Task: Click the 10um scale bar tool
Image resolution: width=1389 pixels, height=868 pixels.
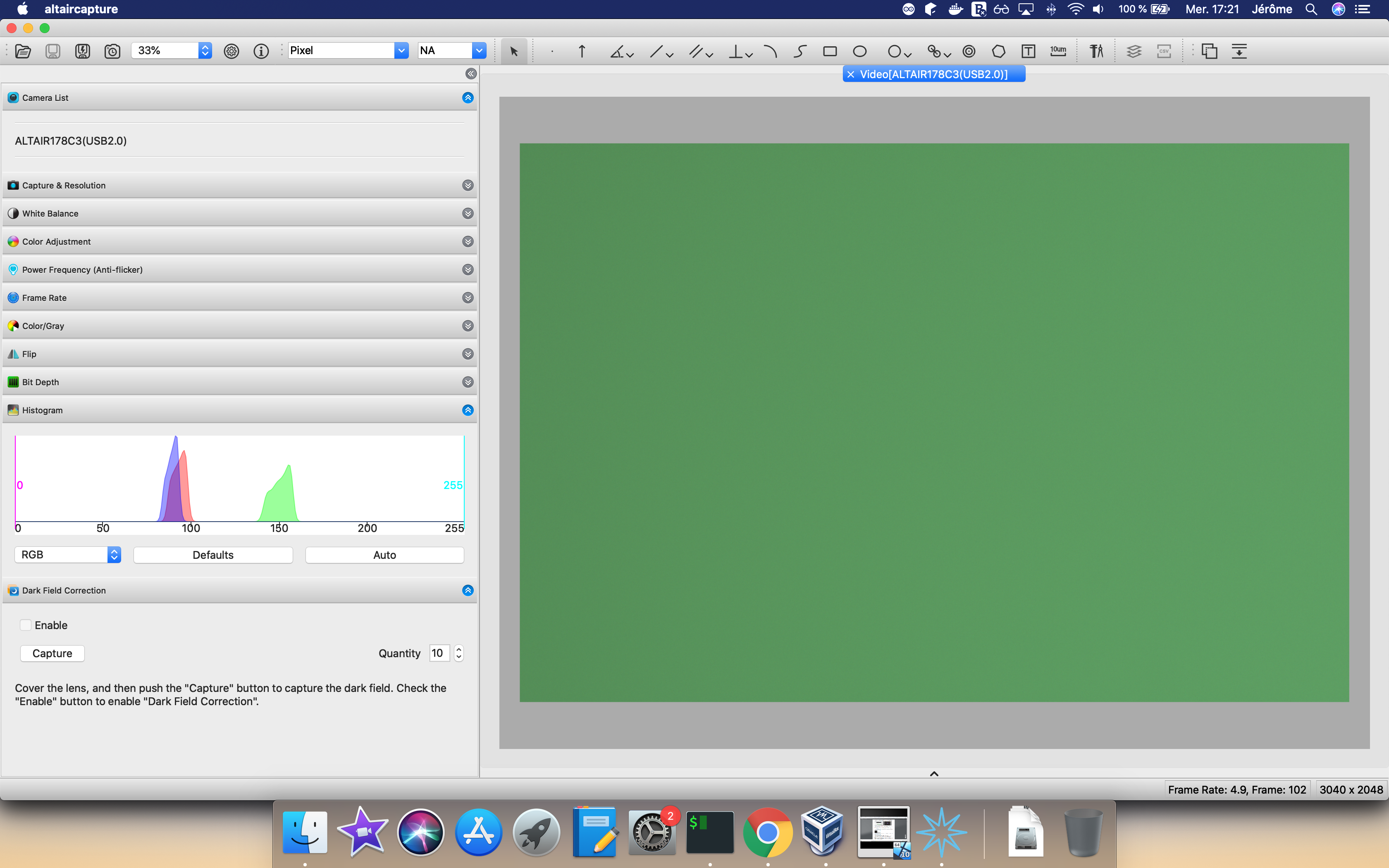Action: click(1058, 51)
